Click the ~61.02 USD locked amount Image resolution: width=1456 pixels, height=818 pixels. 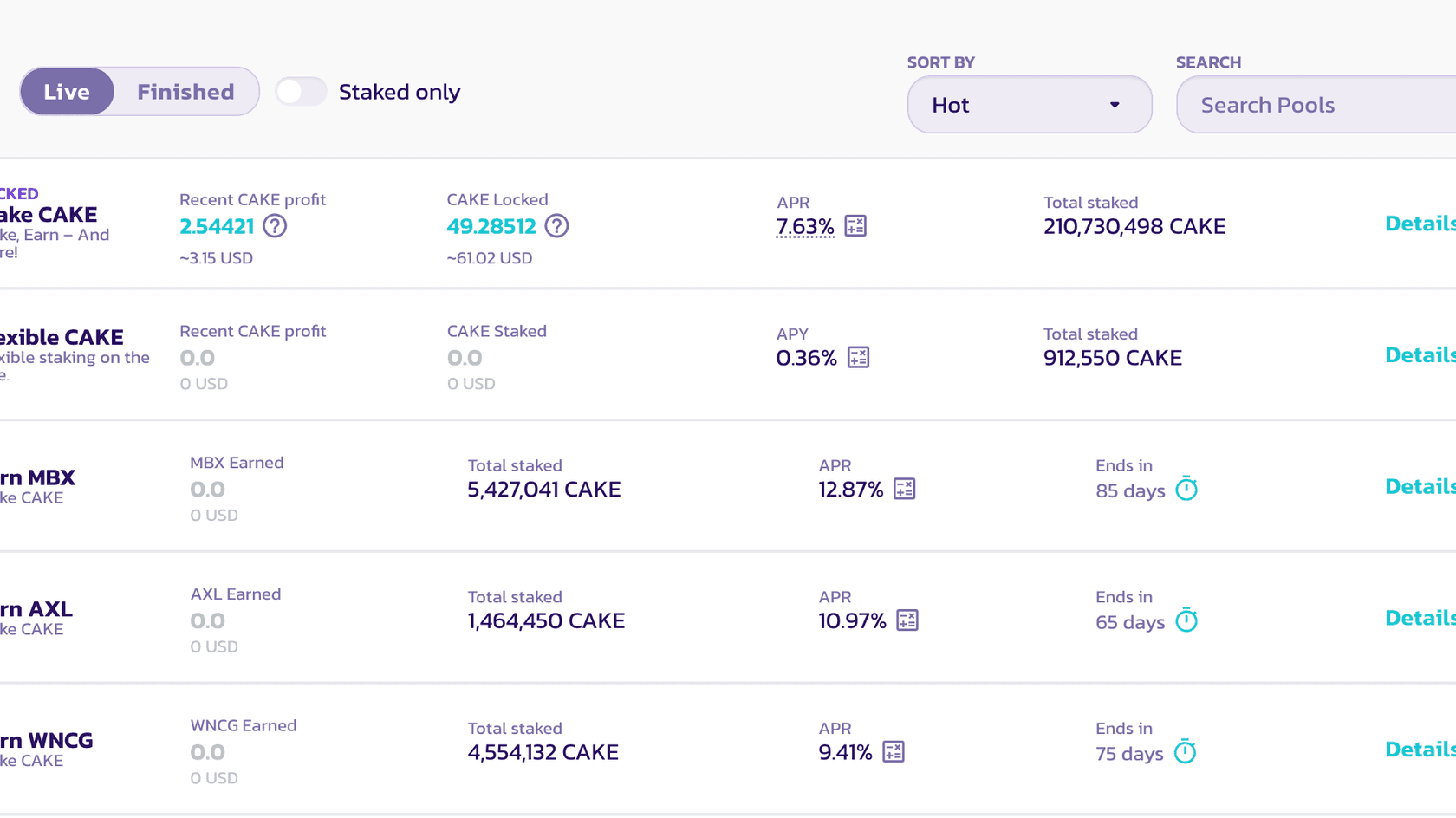pyautogui.click(x=490, y=258)
